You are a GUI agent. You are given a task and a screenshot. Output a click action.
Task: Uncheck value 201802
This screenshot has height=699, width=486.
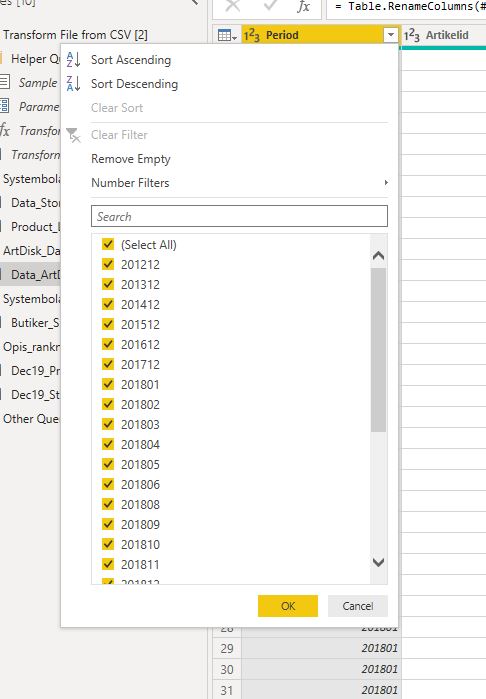click(108, 404)
